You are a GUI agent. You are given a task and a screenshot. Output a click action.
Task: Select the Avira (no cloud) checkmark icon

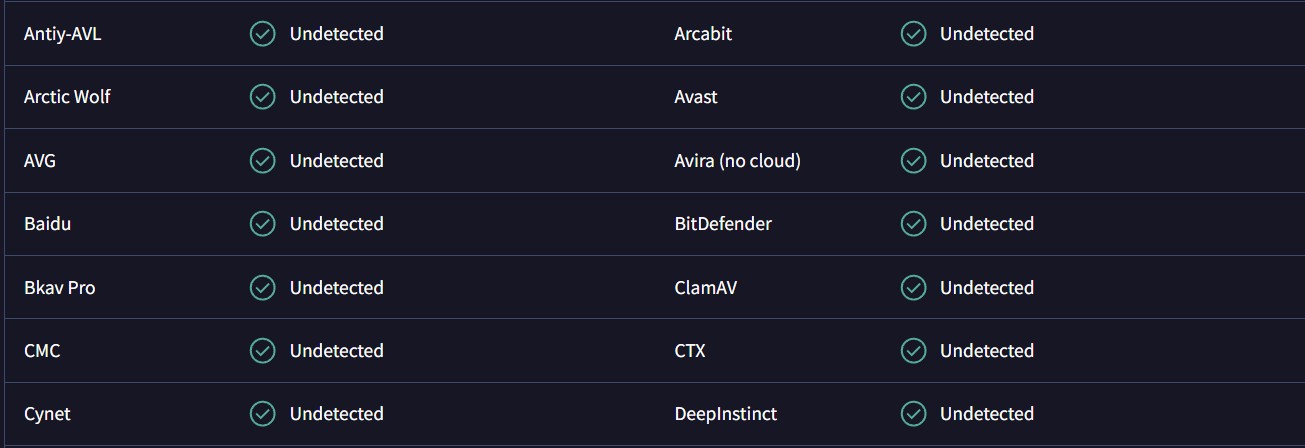913,161
